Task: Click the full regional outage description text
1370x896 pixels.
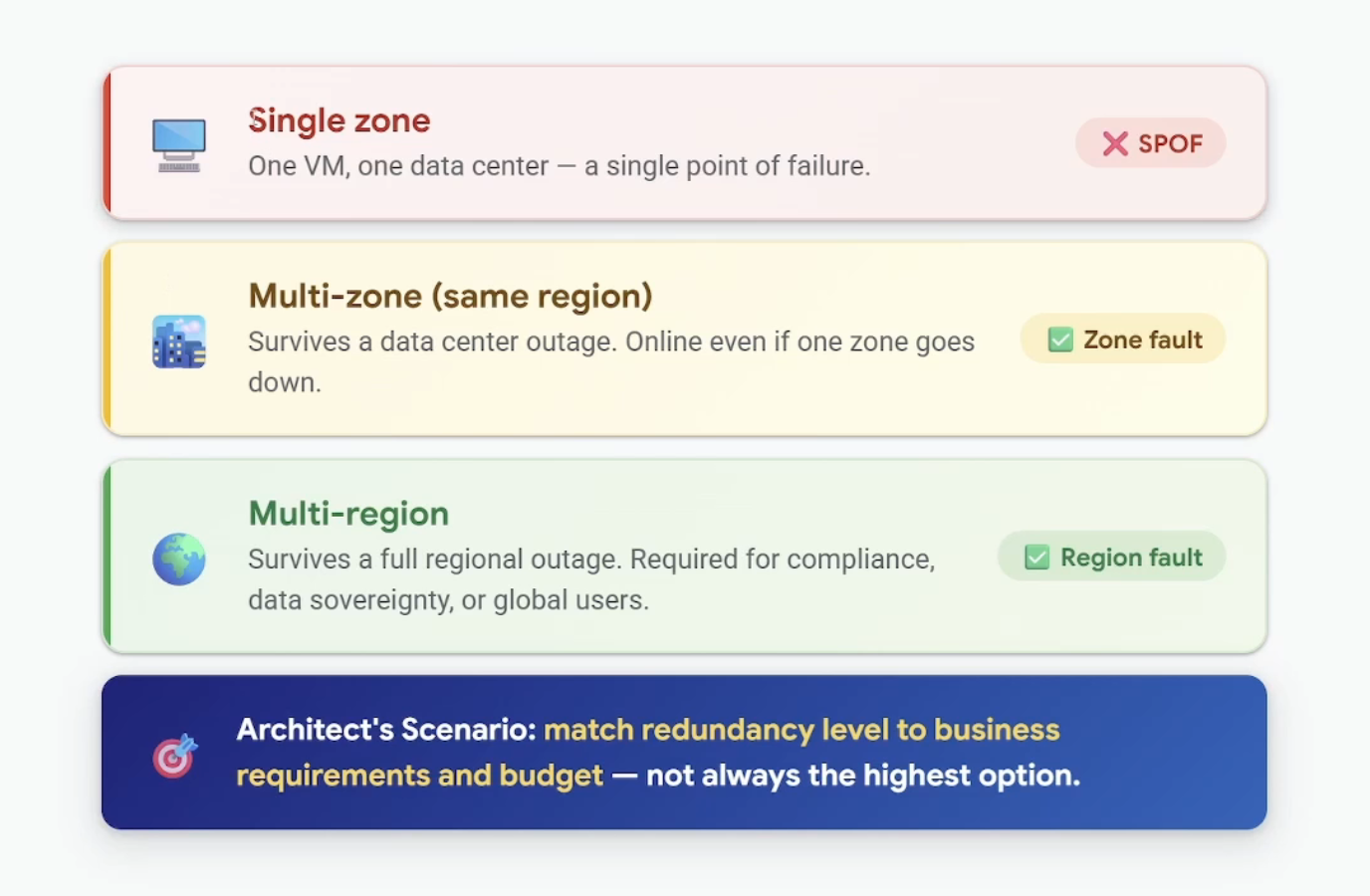Action: pos(591,578)
